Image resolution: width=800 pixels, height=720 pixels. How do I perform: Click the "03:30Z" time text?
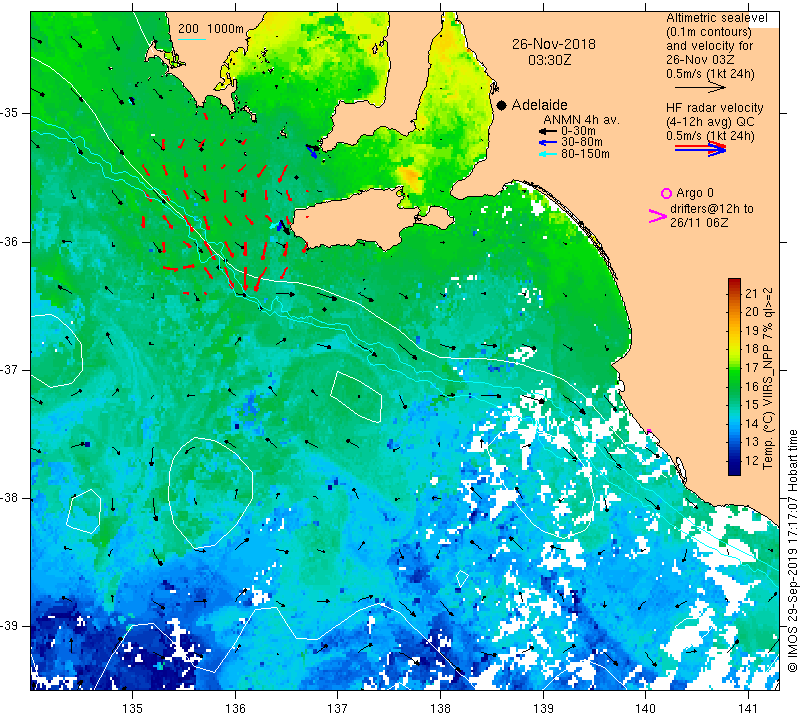549,60
